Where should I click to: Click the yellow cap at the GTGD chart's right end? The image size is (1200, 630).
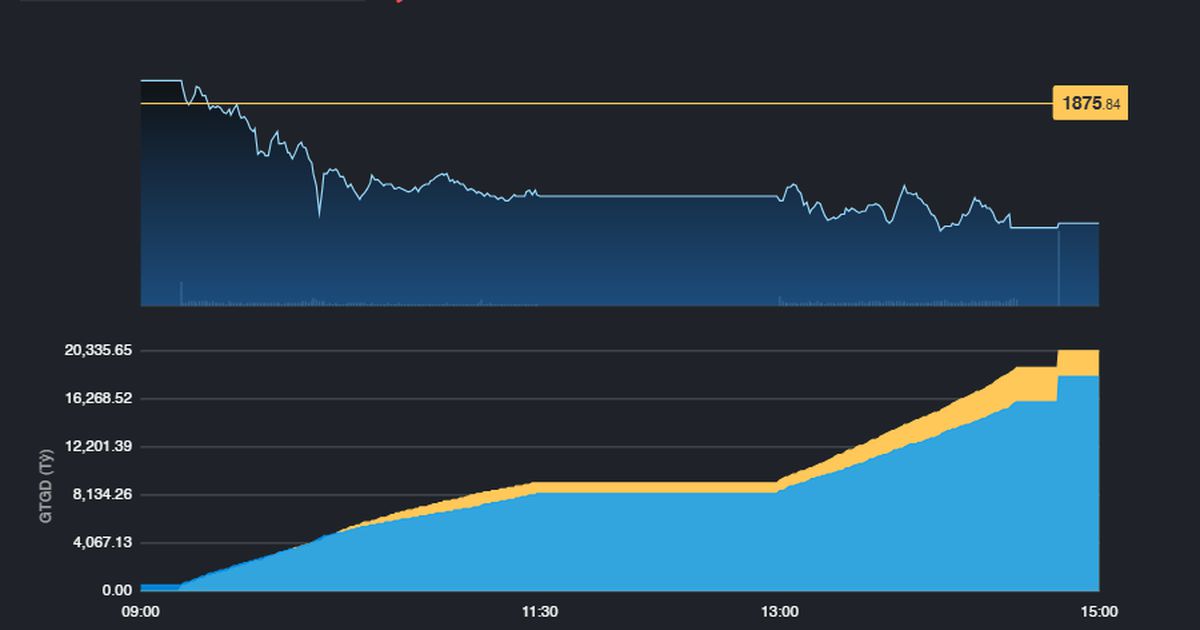(1078, 362)
